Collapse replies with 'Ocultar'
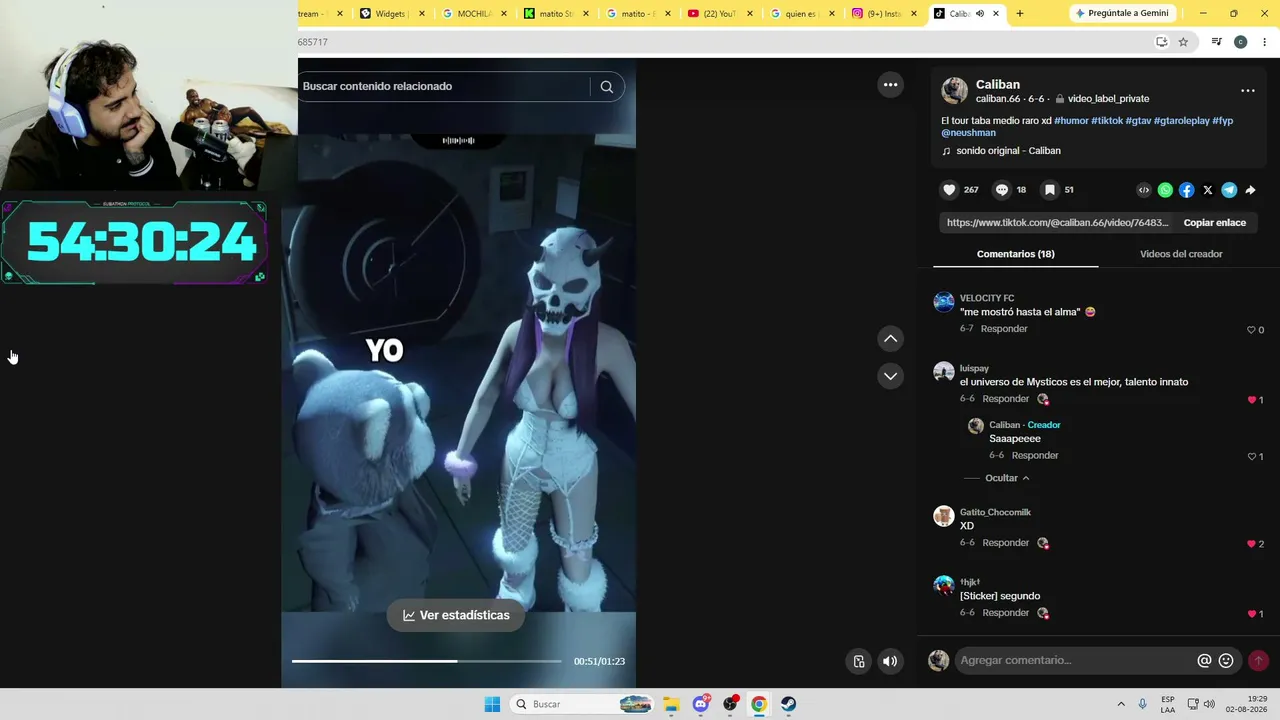Image resolution: width=1280 pixels, height=720 pixels. pos(1007,478)
